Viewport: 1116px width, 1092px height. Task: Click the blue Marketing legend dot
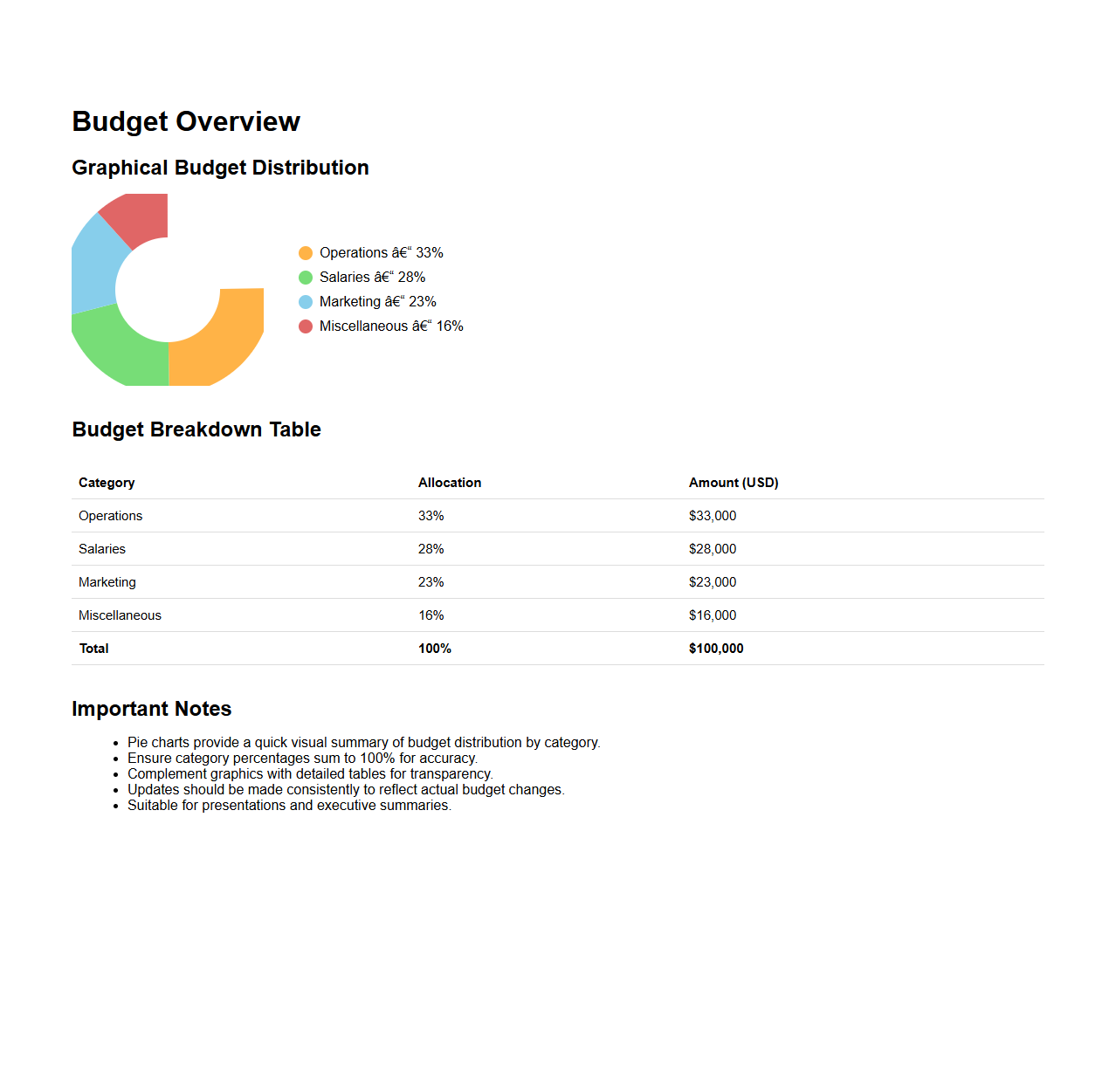click(306, 302)
